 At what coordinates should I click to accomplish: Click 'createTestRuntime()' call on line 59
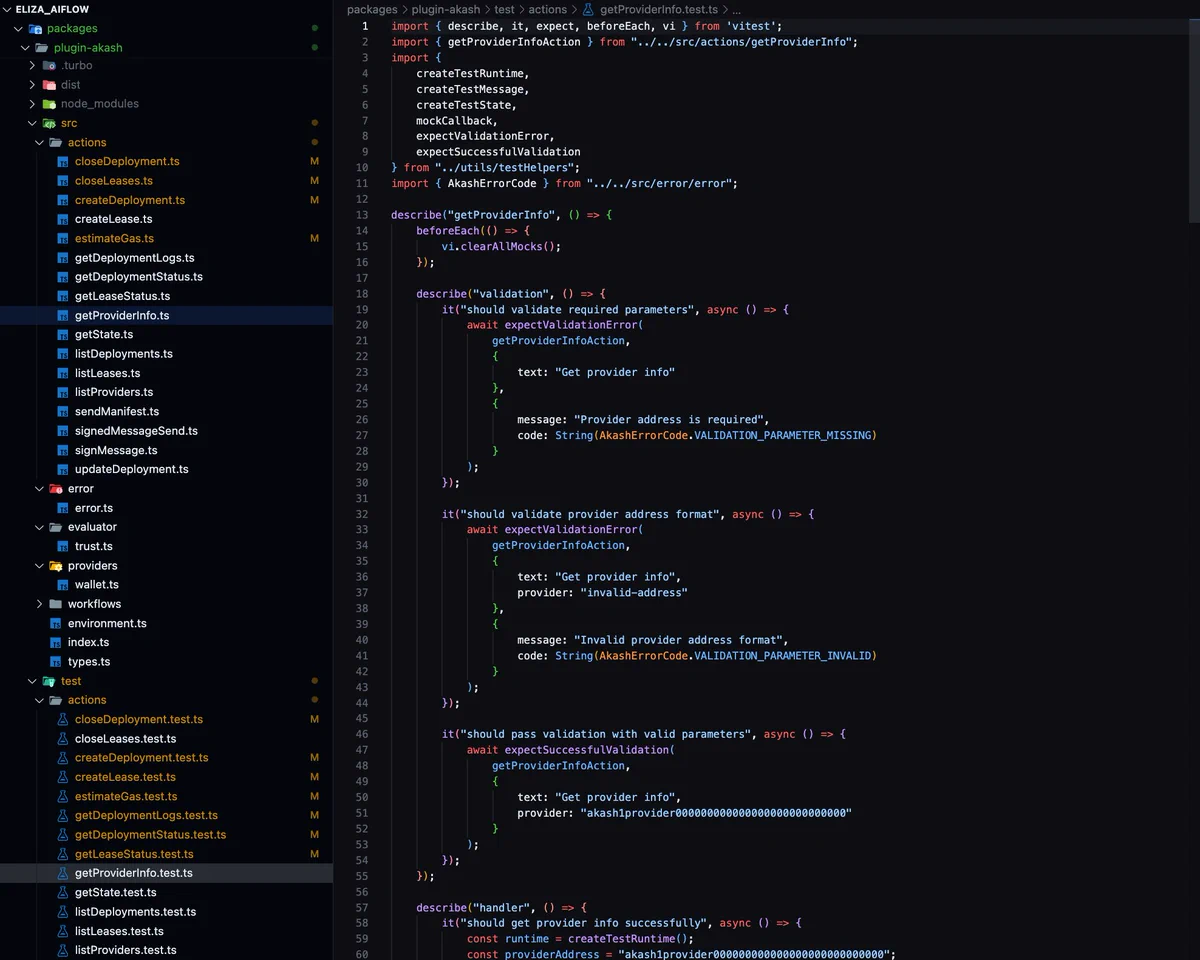click(x=630, y=939)
